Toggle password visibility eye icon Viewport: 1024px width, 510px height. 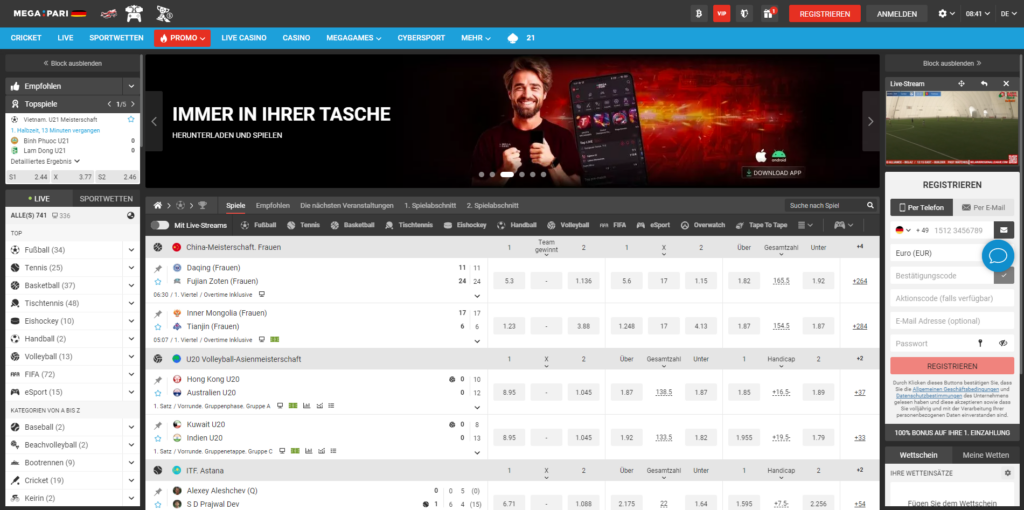[1002, 343]
